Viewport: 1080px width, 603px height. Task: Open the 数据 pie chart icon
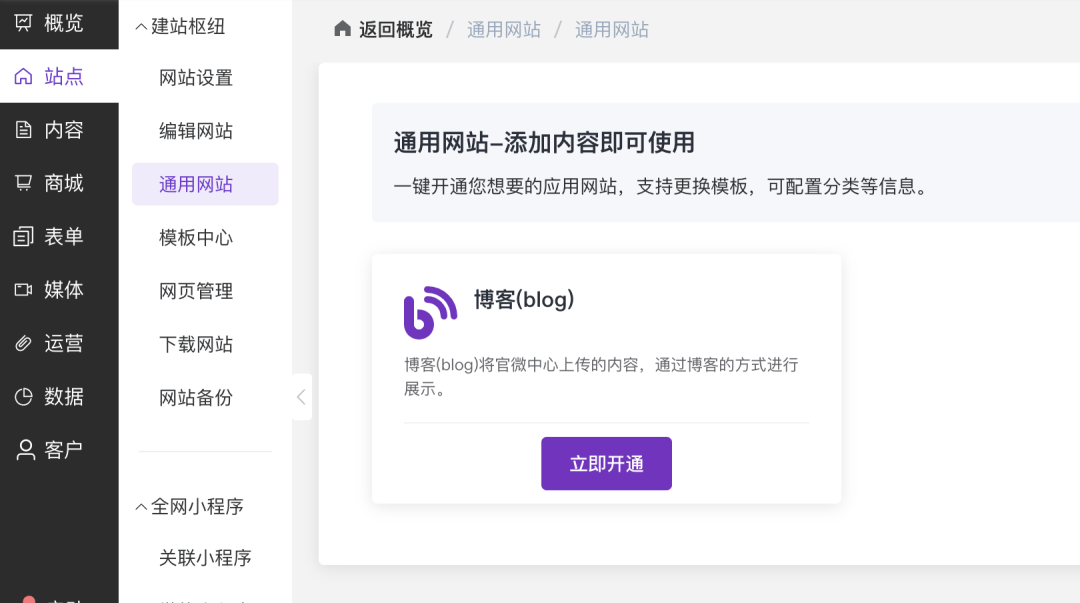(x=24, y=397)
